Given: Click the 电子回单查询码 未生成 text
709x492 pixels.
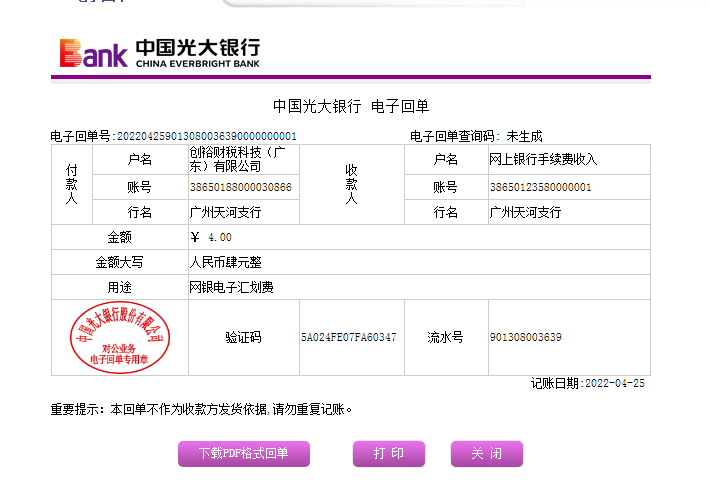Looking at the screenshot, I should tap(476, 136).
